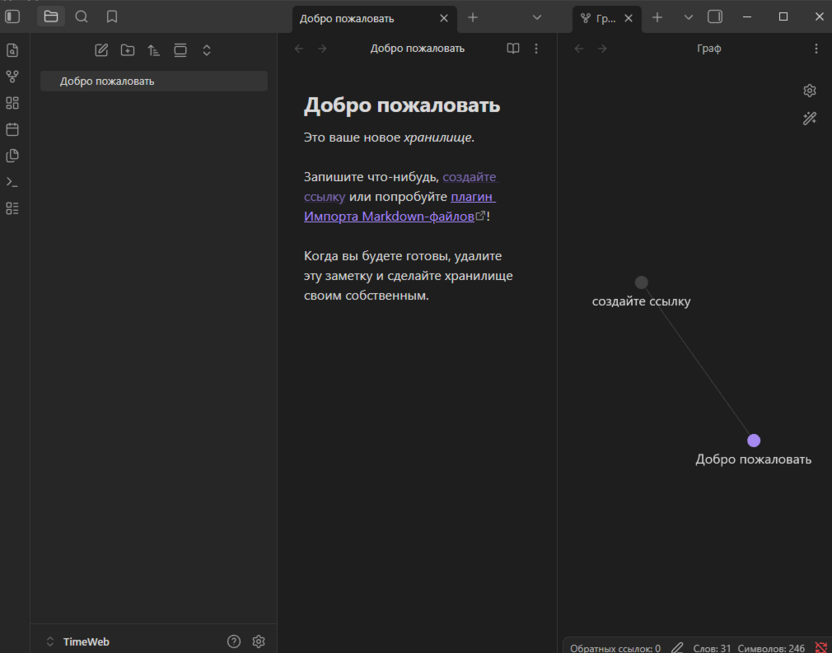Open graph settings gear icon
Viewport: 832px width, 653px height.
[810, 91]
